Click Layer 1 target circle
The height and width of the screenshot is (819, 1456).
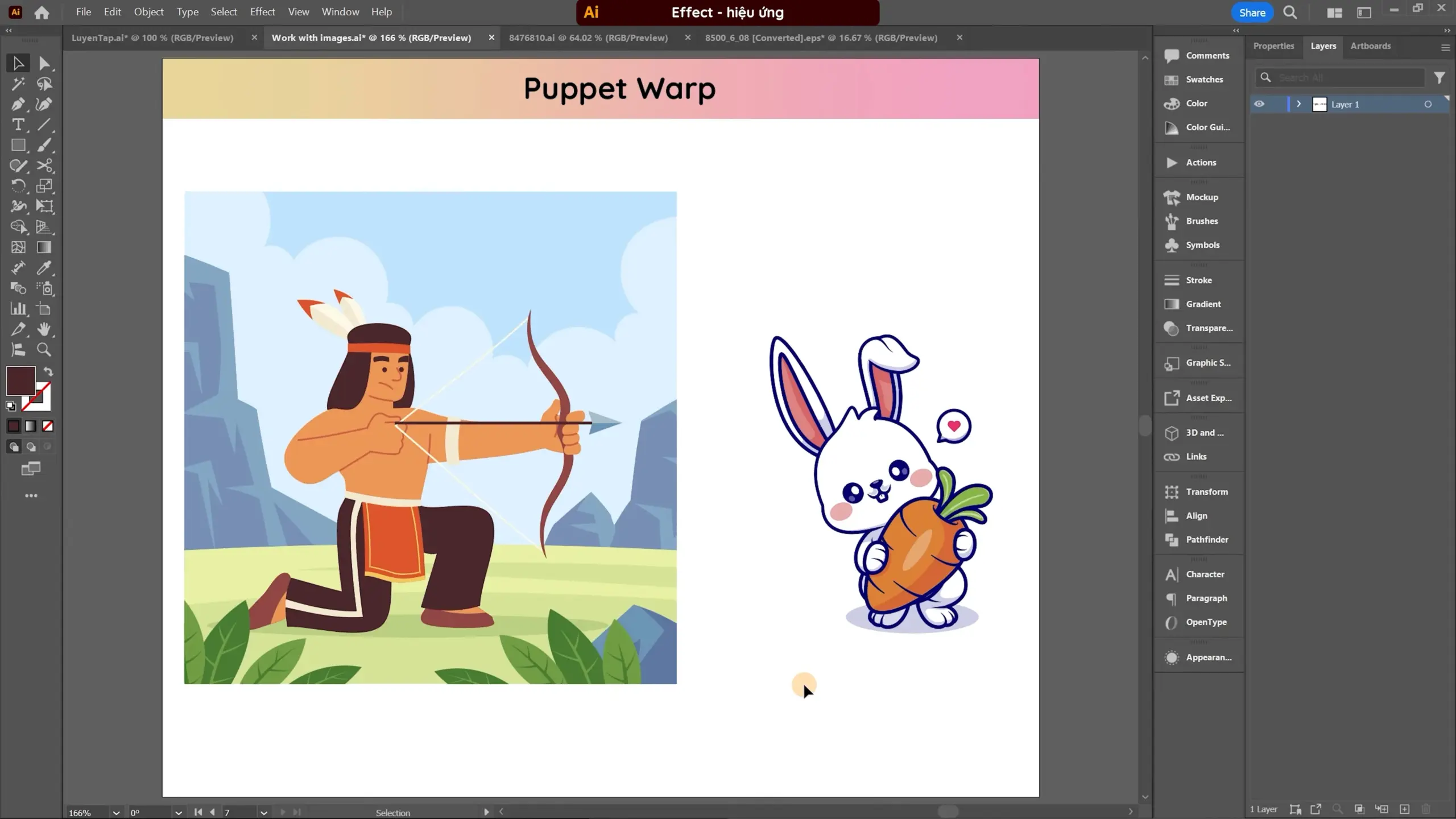[x=1428, y=104]
